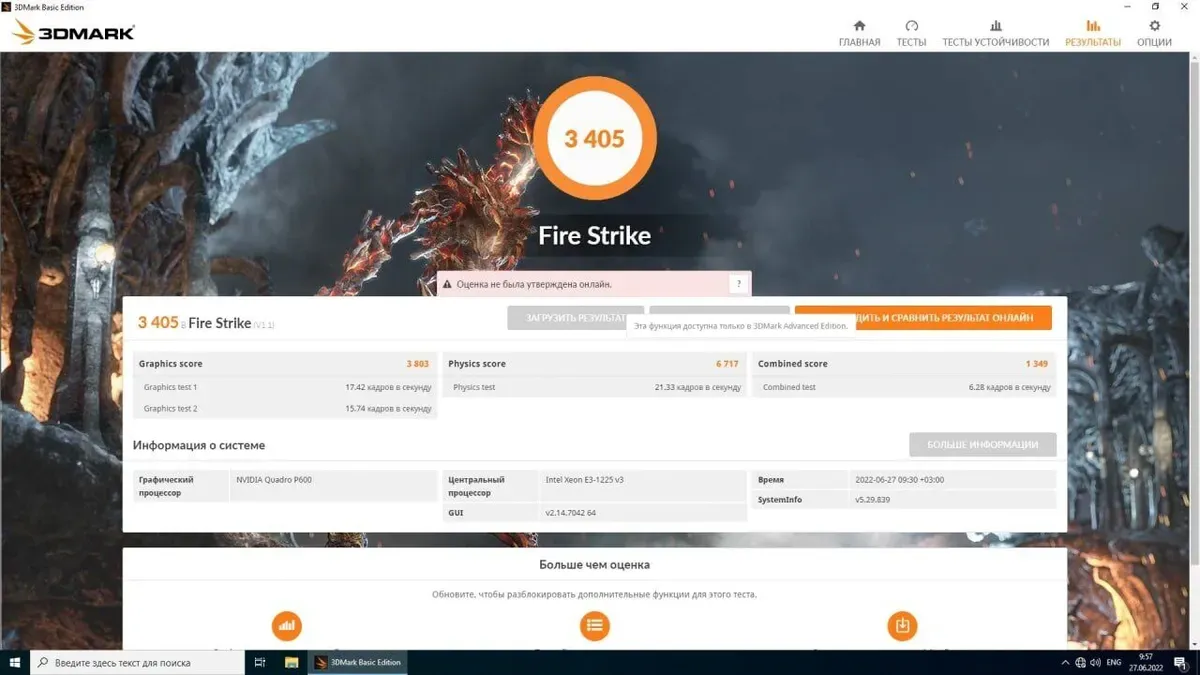Click the orange download/save icon
Image resolution: width=1200 pixels, height=675 pixels.
click(x=902, y=626)
